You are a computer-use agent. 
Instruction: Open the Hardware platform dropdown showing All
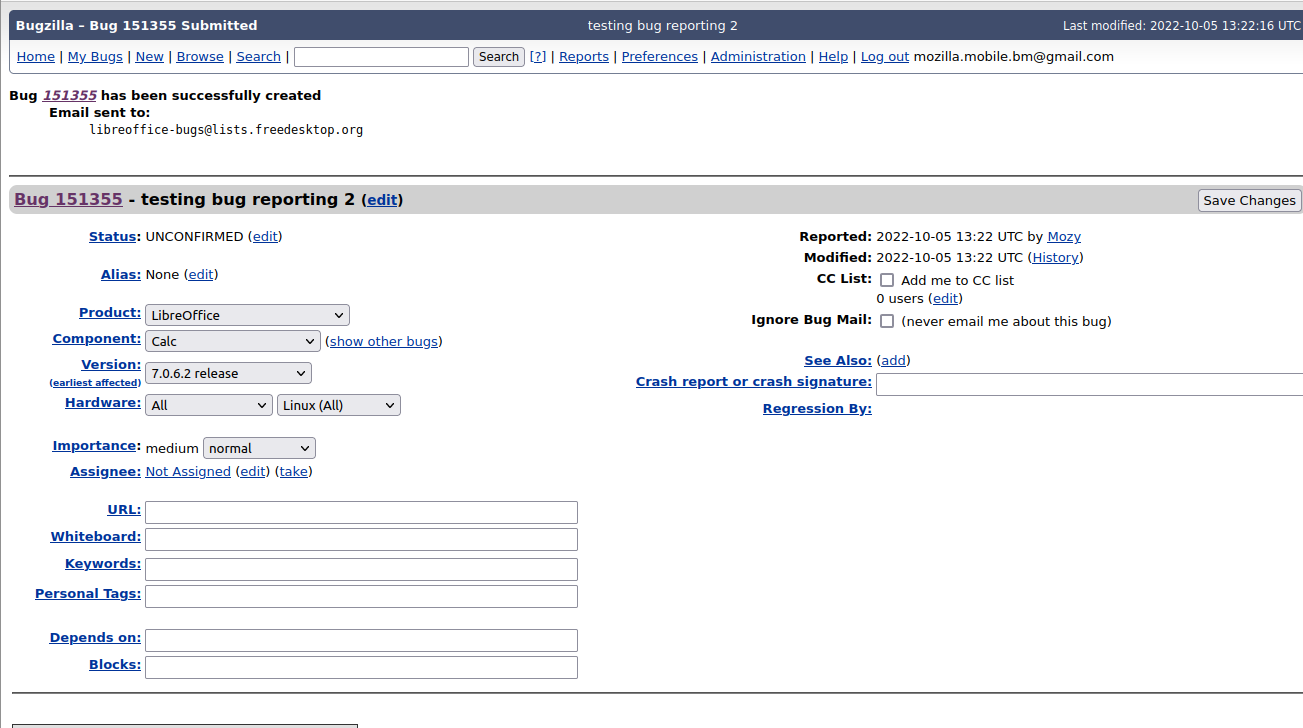[x=208, y=405]
